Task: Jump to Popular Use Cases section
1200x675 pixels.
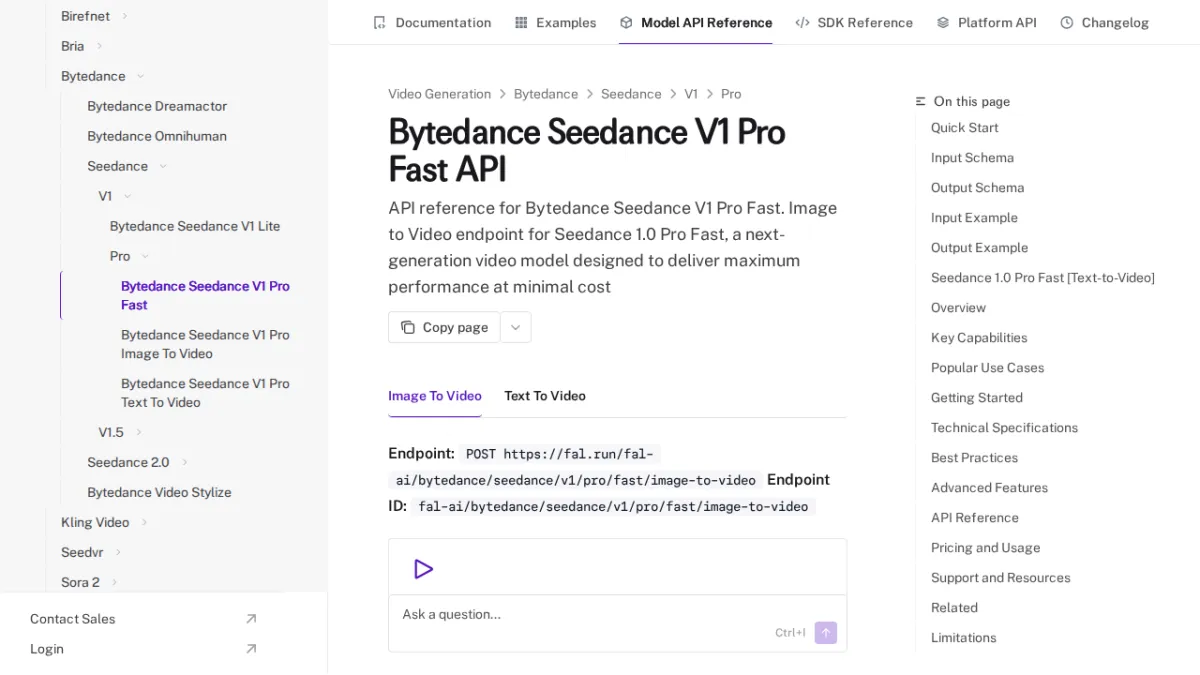Action: [x=987, y=368]
